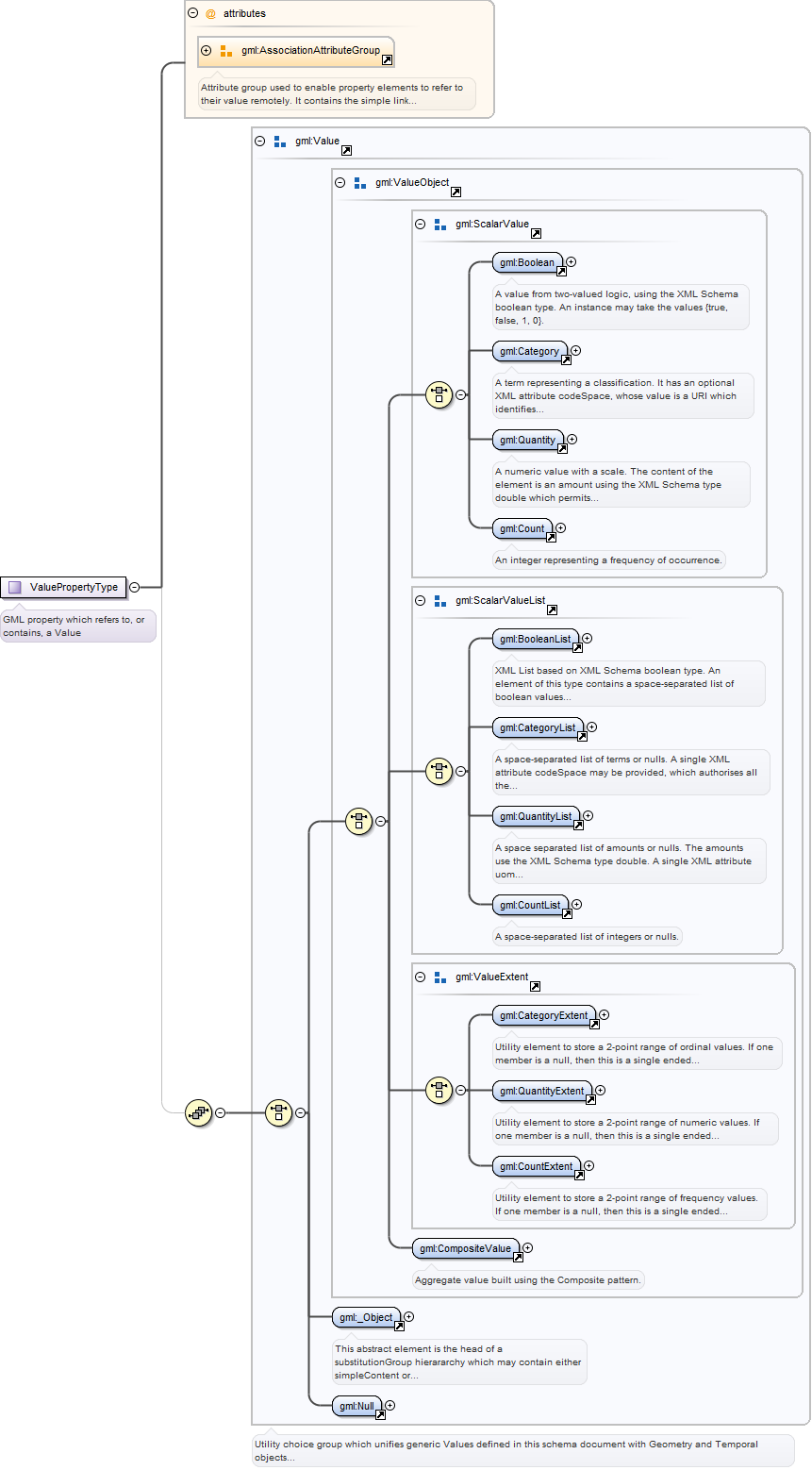Click the ValueExtent choice compositor icon
Viewport: 812px width, 1470px height.
[439, 1090]
